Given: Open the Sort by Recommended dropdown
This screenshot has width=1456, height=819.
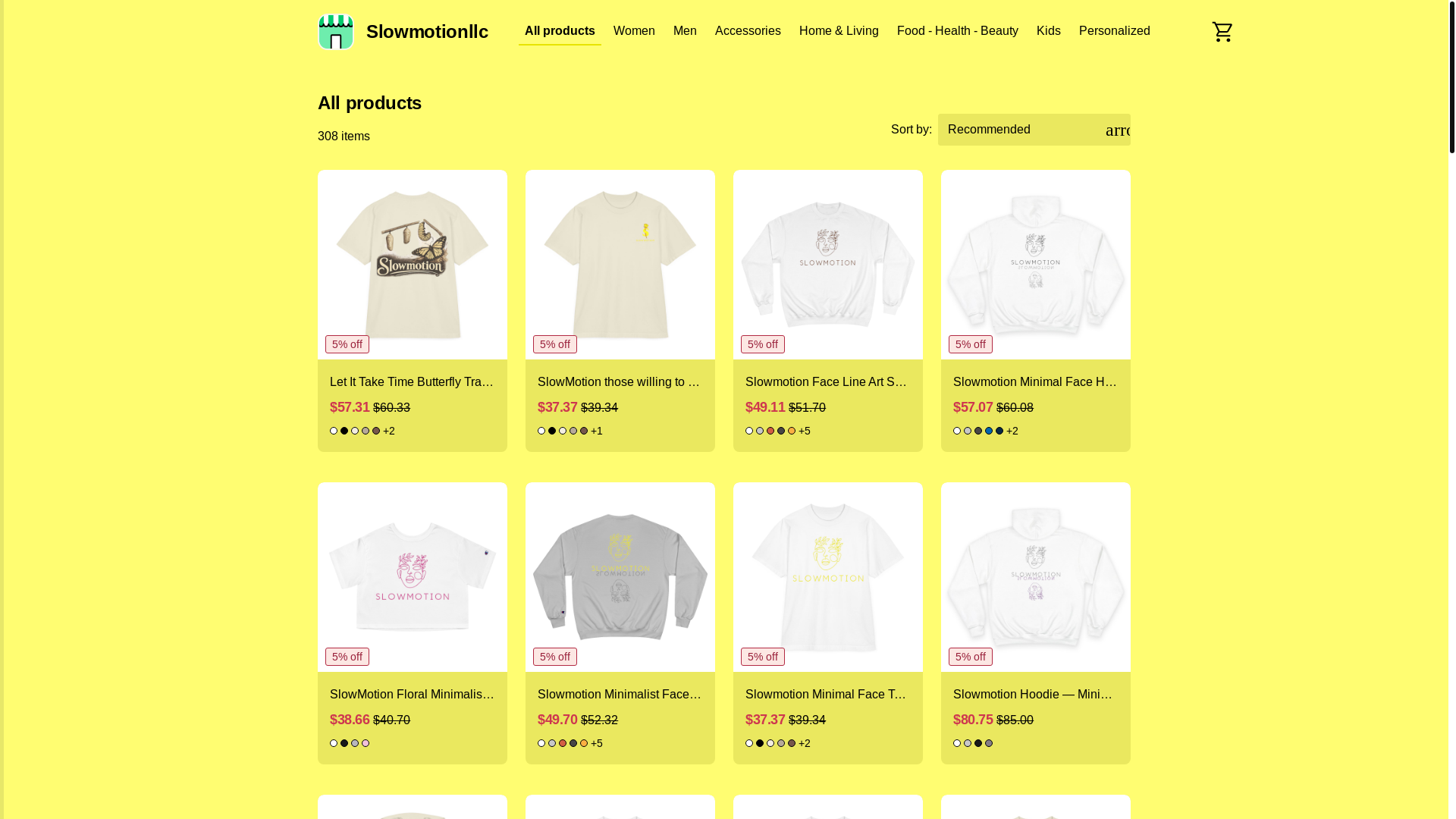Looking at the screenshot, I should (1034, 130).
